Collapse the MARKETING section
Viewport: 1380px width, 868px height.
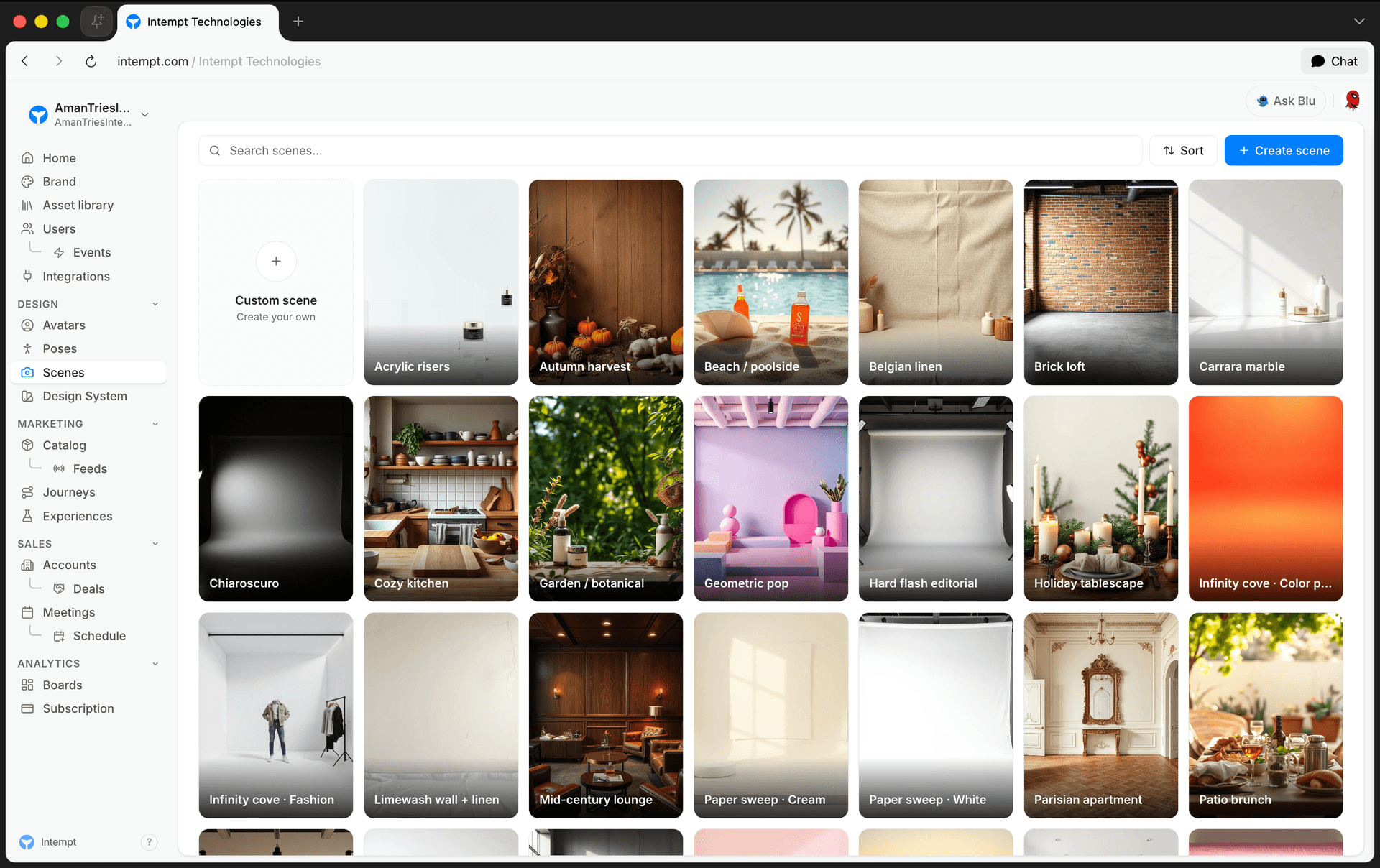(x=155, y=424)
